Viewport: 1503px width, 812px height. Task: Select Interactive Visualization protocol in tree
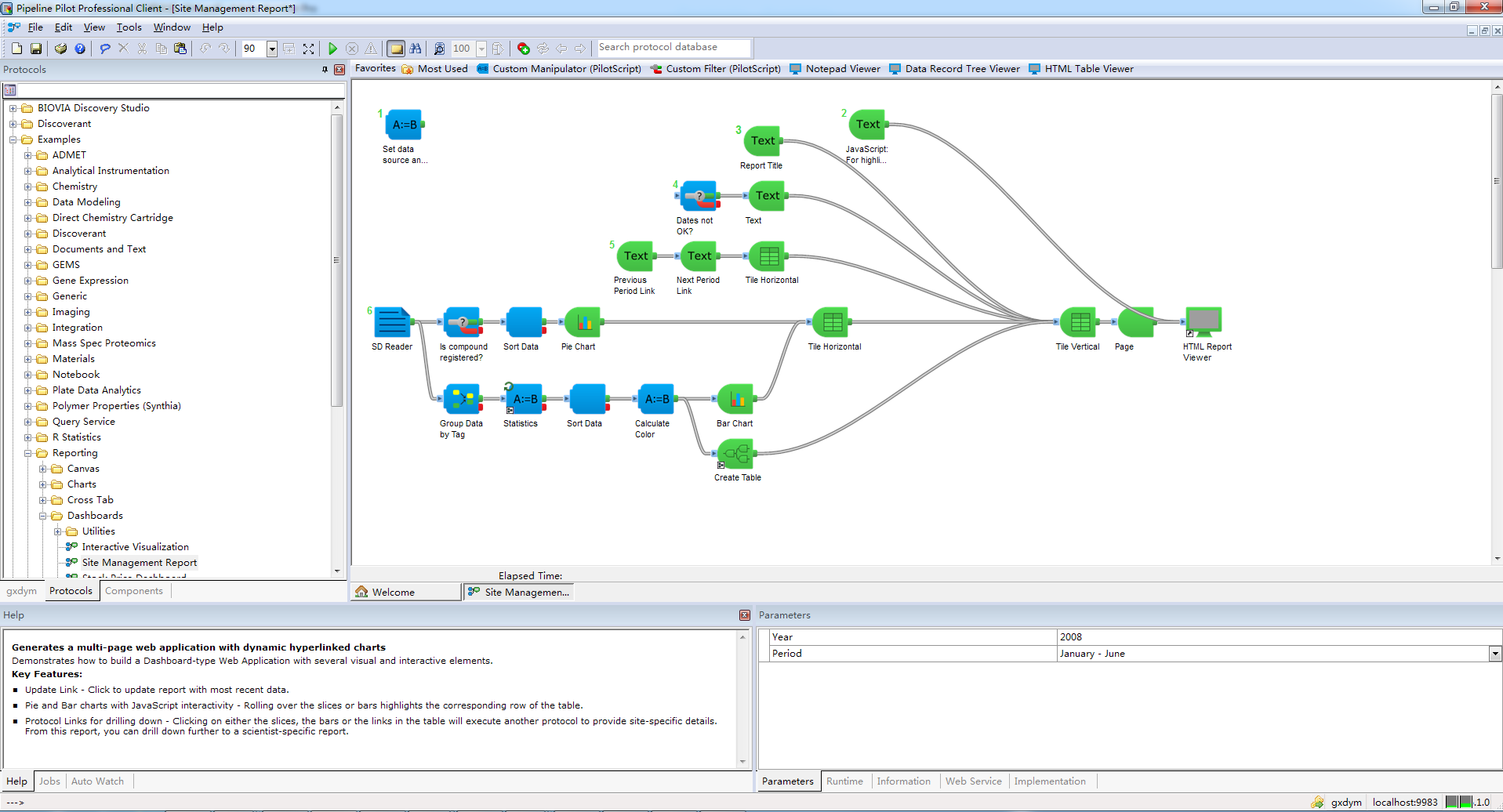click(x=135, y=547)
